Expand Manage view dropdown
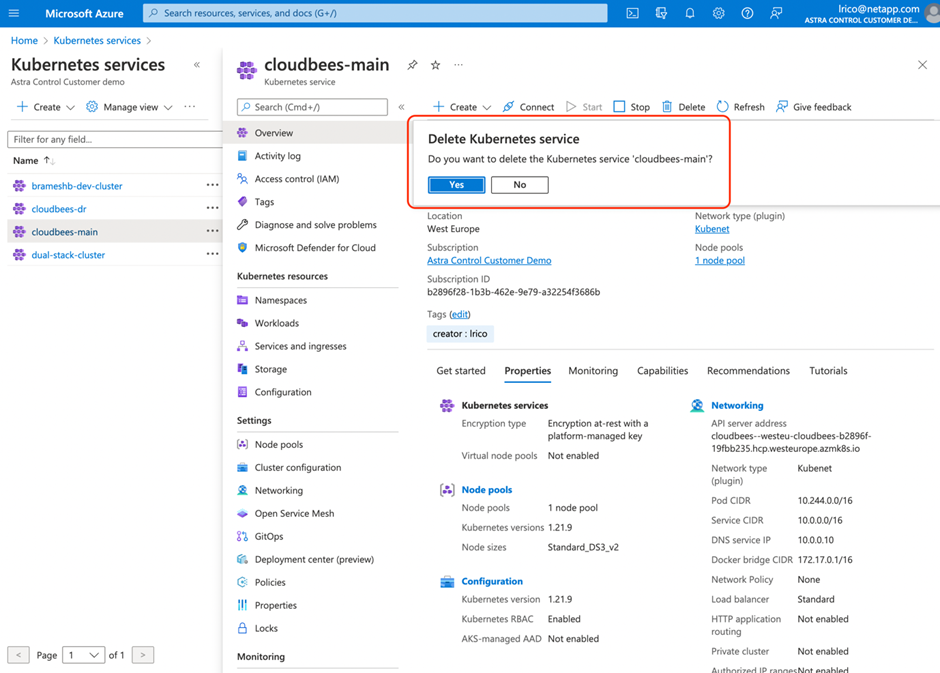Viewport: 940px width, 673px height. [129, 107]
